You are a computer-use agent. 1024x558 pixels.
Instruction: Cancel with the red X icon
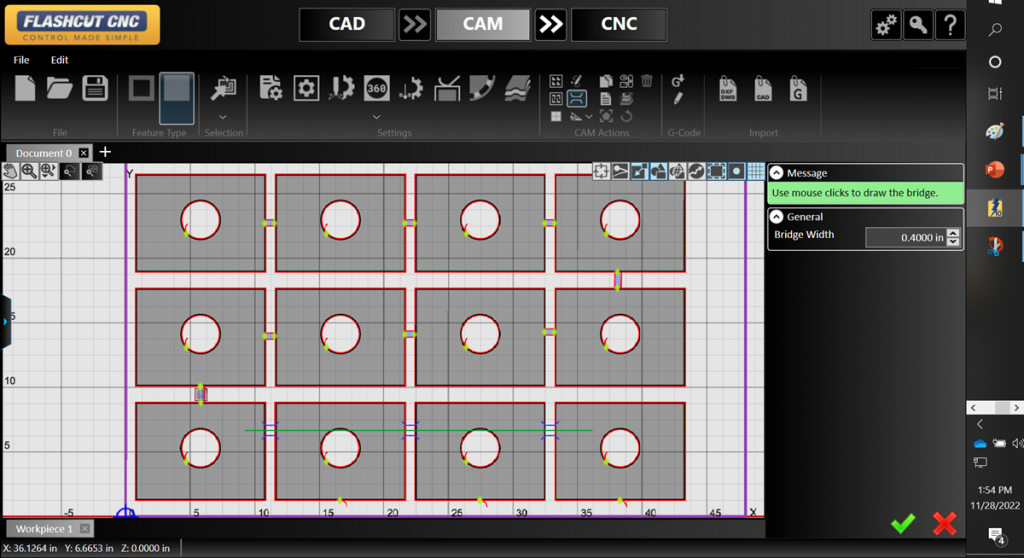[944, 522]
